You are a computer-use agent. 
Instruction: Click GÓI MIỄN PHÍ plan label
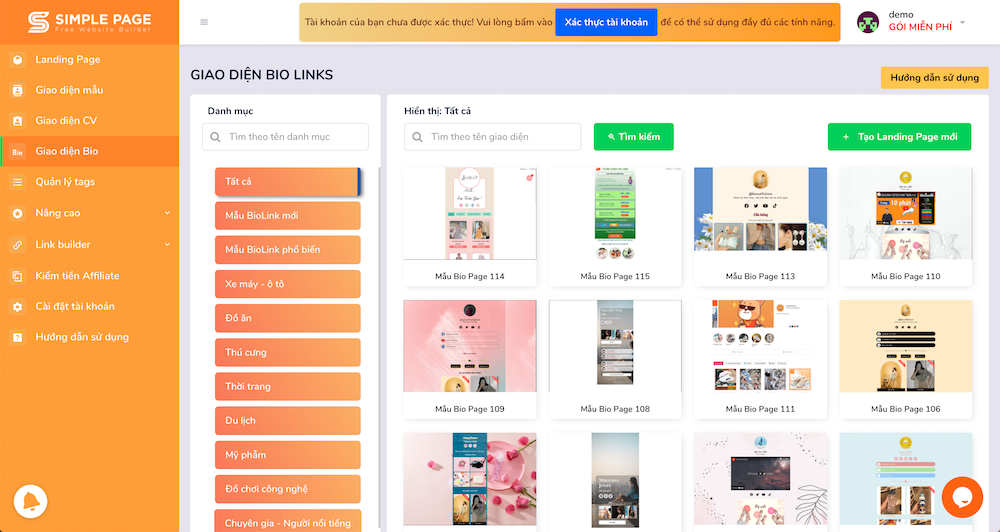[x=920, y=27]
